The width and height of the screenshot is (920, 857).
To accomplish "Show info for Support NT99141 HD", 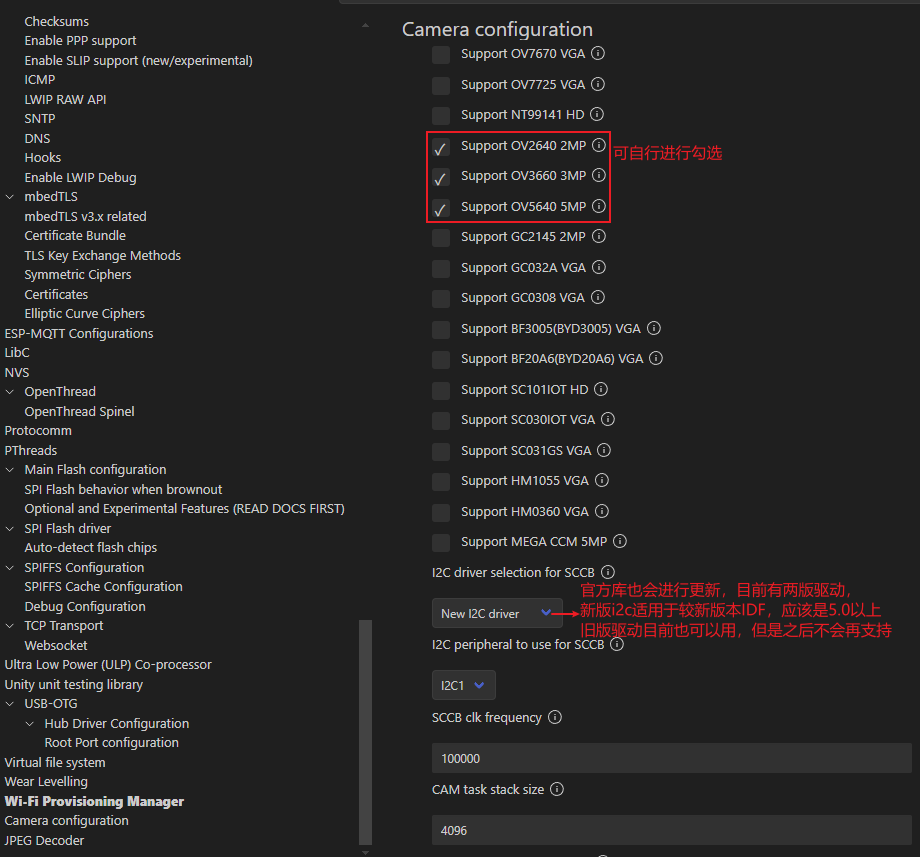I will click(x=597, y=114).
